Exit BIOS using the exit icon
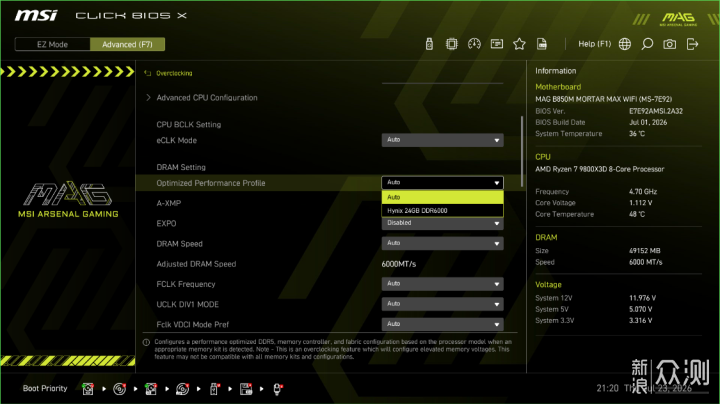 point(692,44)
